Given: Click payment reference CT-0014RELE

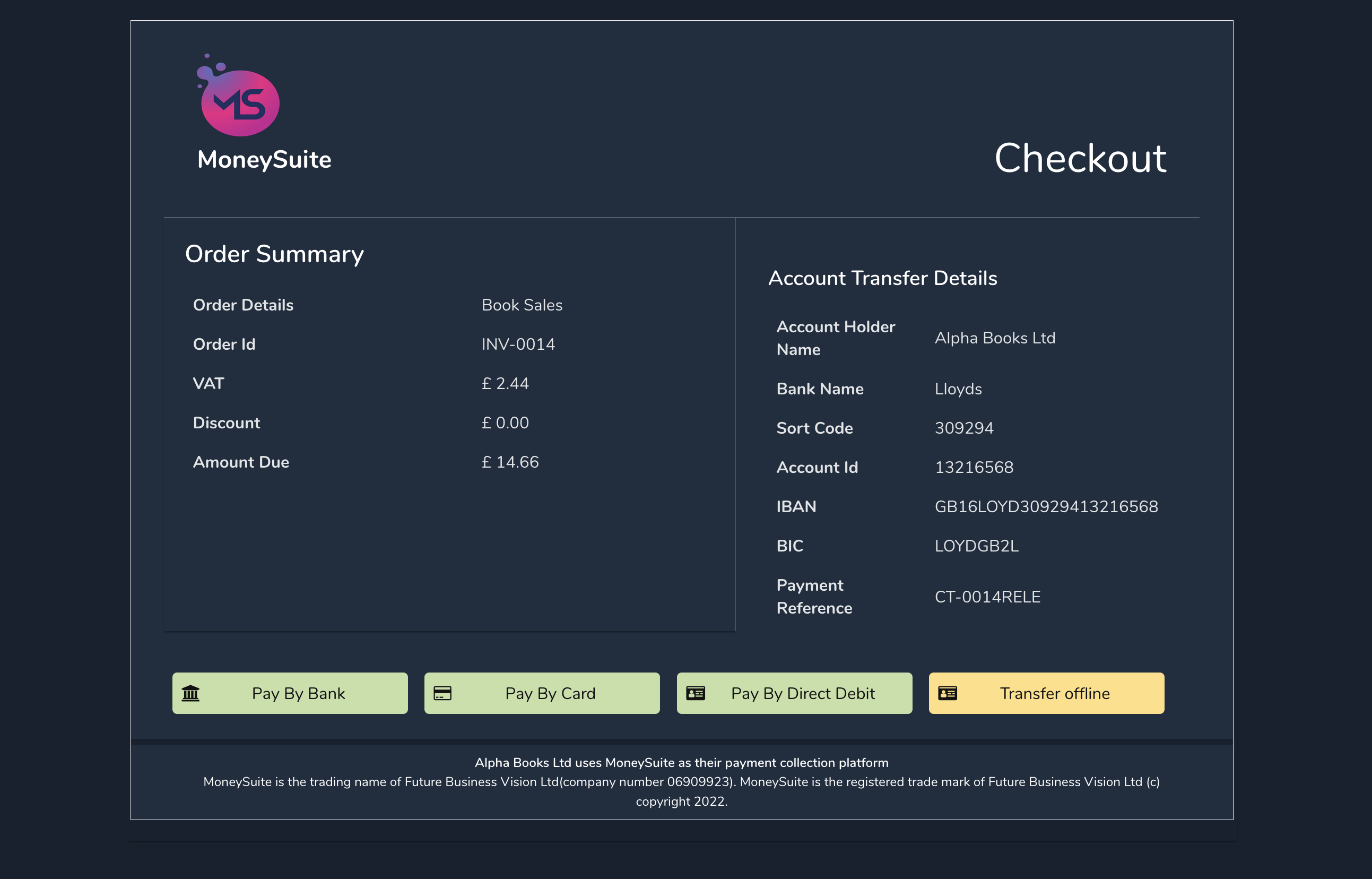Looking at the screenshot, I should pos(987,597).
